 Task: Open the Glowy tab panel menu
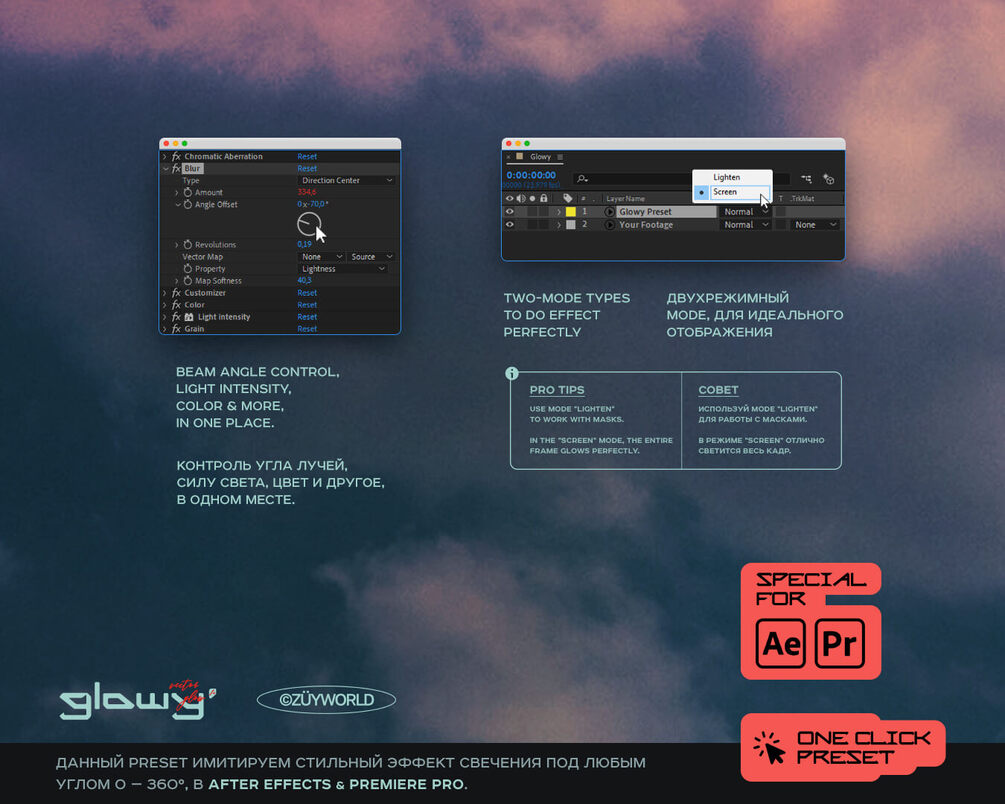tap(560, 157)
